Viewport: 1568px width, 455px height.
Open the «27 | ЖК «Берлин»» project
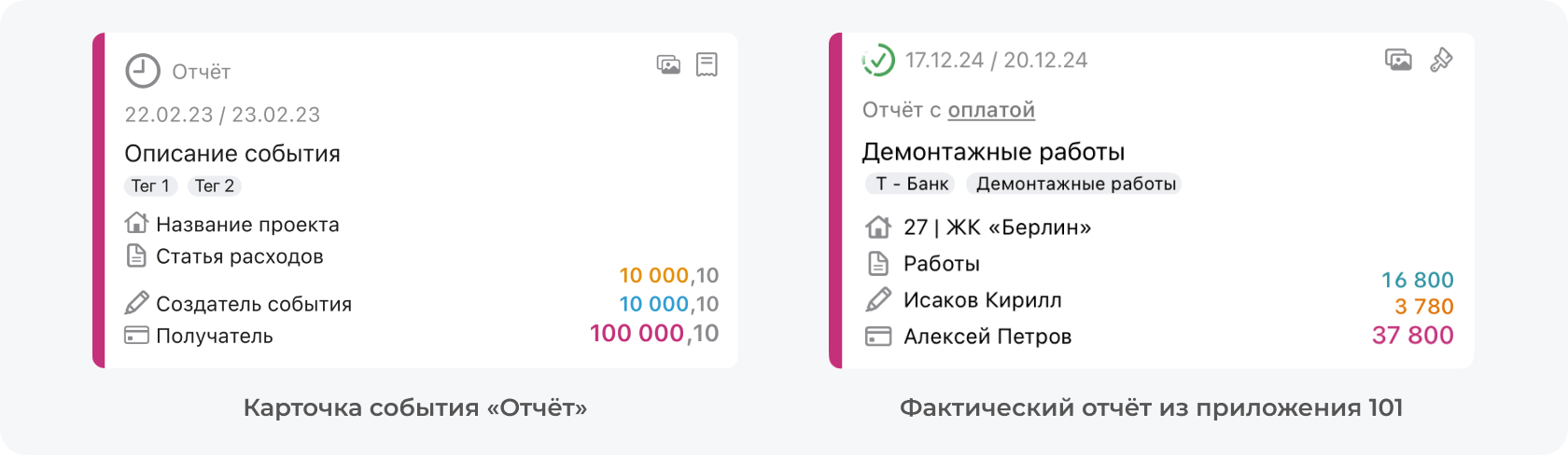997,227
